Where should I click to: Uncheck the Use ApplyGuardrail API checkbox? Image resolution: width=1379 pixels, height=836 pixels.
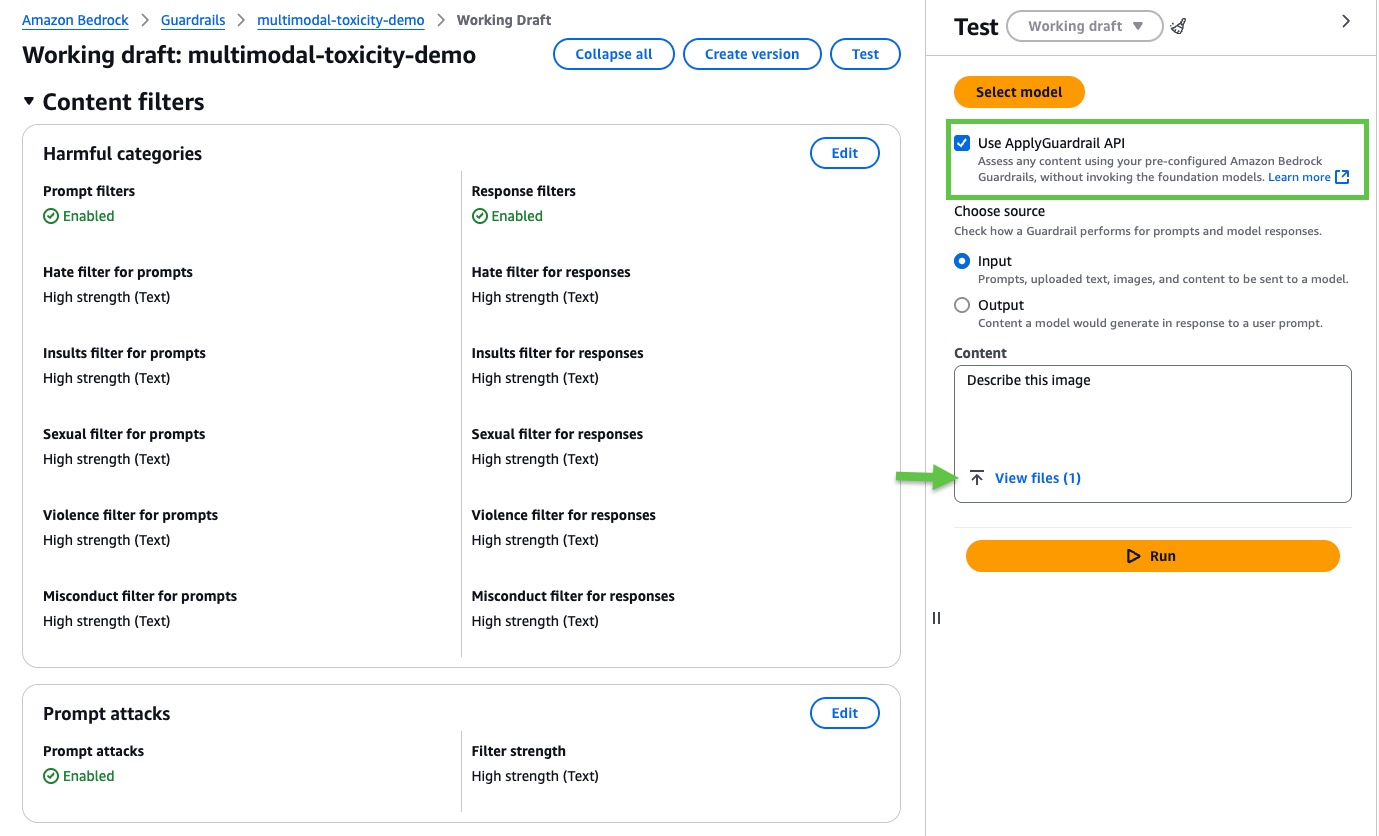tap(962, 143)
